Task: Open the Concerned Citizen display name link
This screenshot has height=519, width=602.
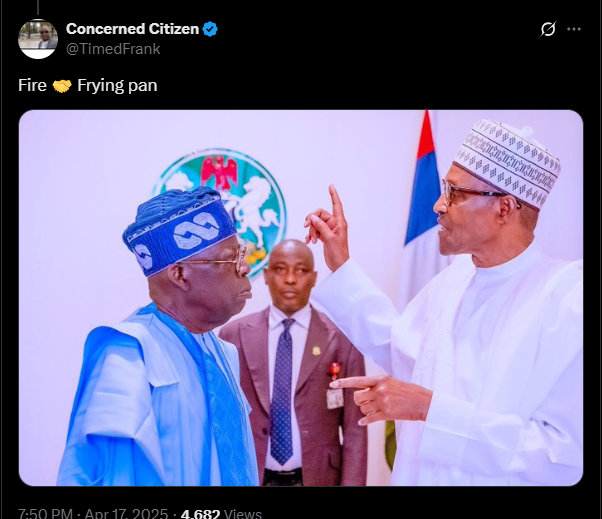Action: click(x=132, y=29)
